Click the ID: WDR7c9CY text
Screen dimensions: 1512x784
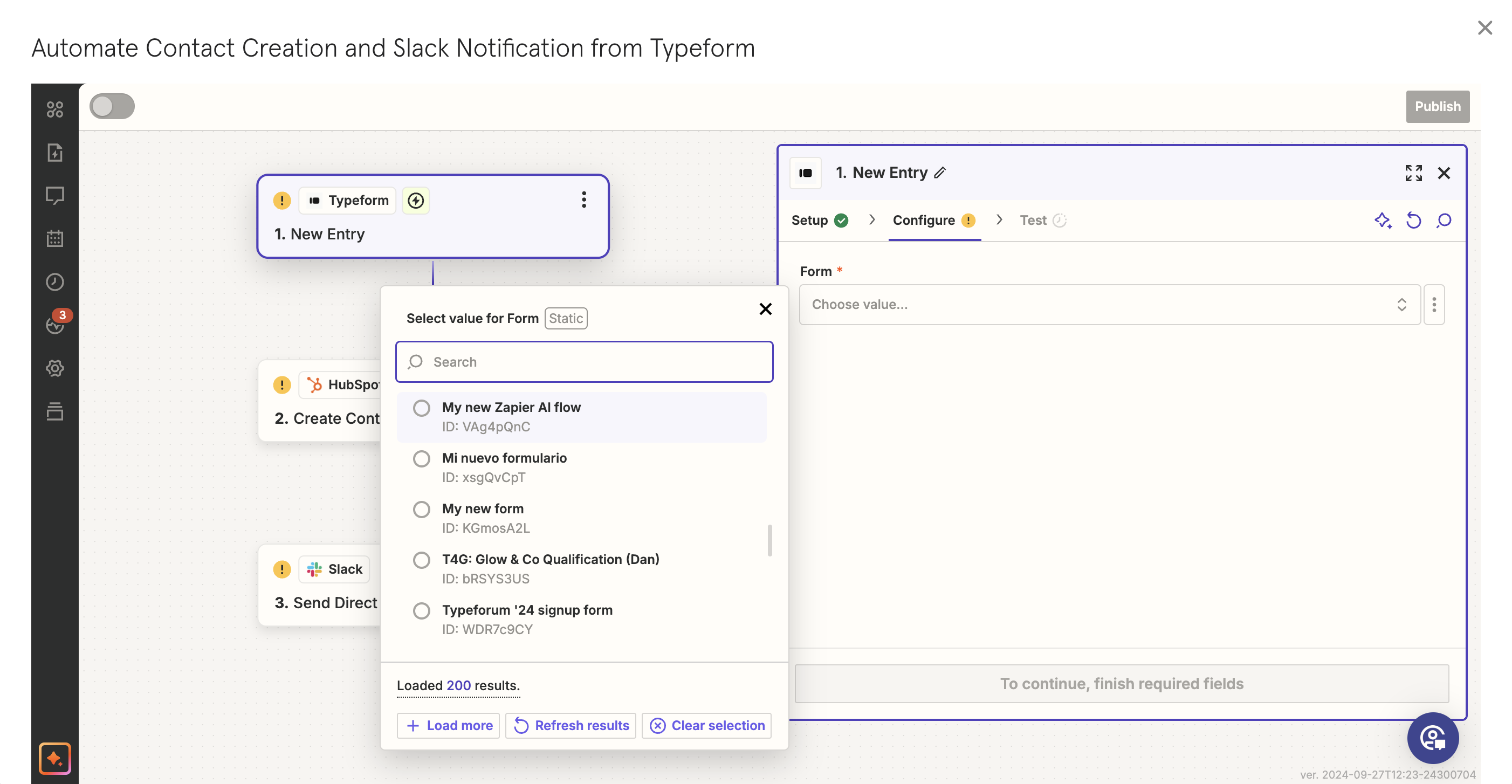487,630
